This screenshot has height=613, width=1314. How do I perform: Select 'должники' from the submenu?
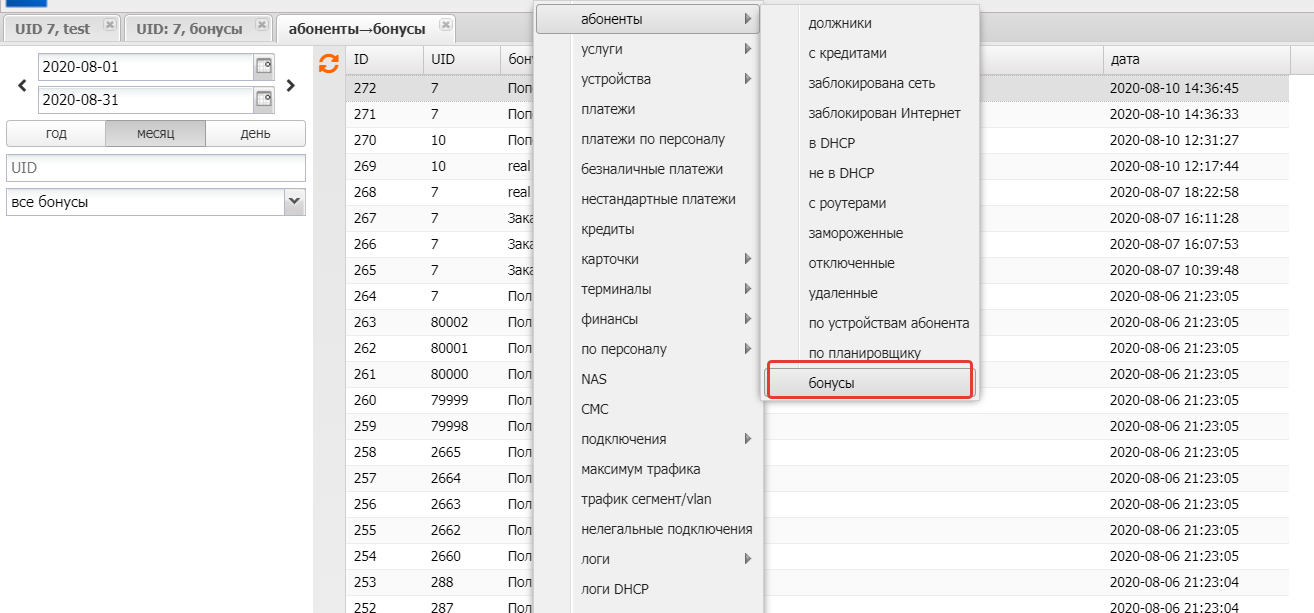(840, 23)
